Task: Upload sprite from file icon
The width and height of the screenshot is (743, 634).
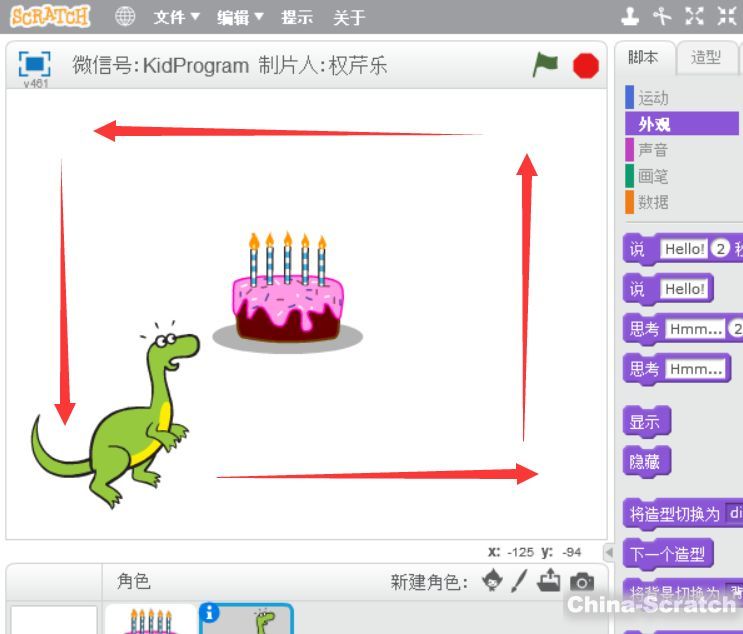Action: click(x=549, y=581)
